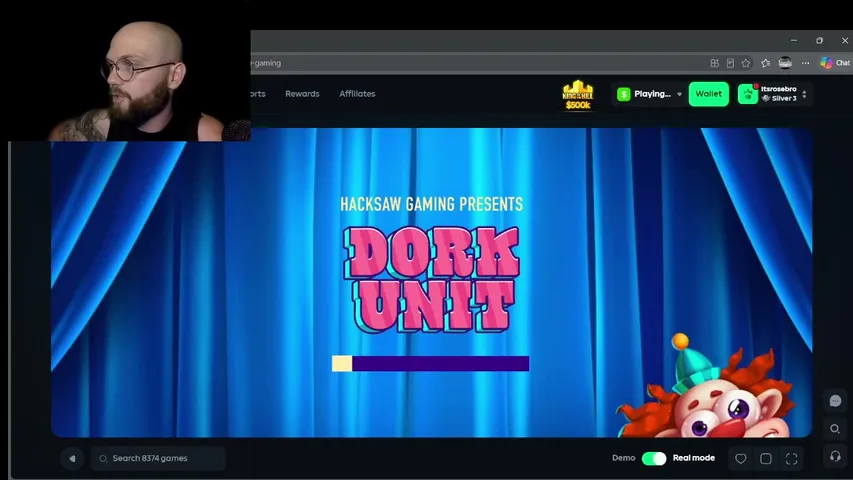Click the browser address bar URL

click(266, 63)
